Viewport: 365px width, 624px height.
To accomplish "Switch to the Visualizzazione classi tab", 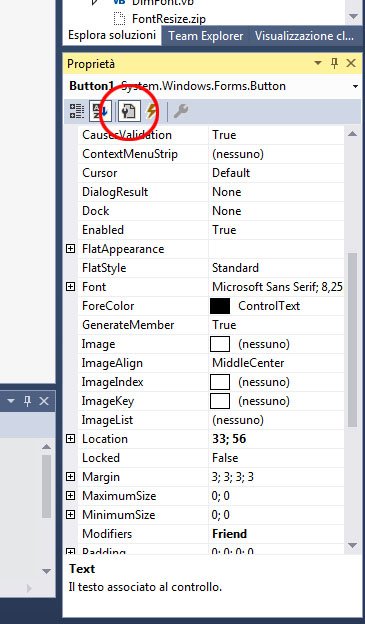I will point(304,36).
